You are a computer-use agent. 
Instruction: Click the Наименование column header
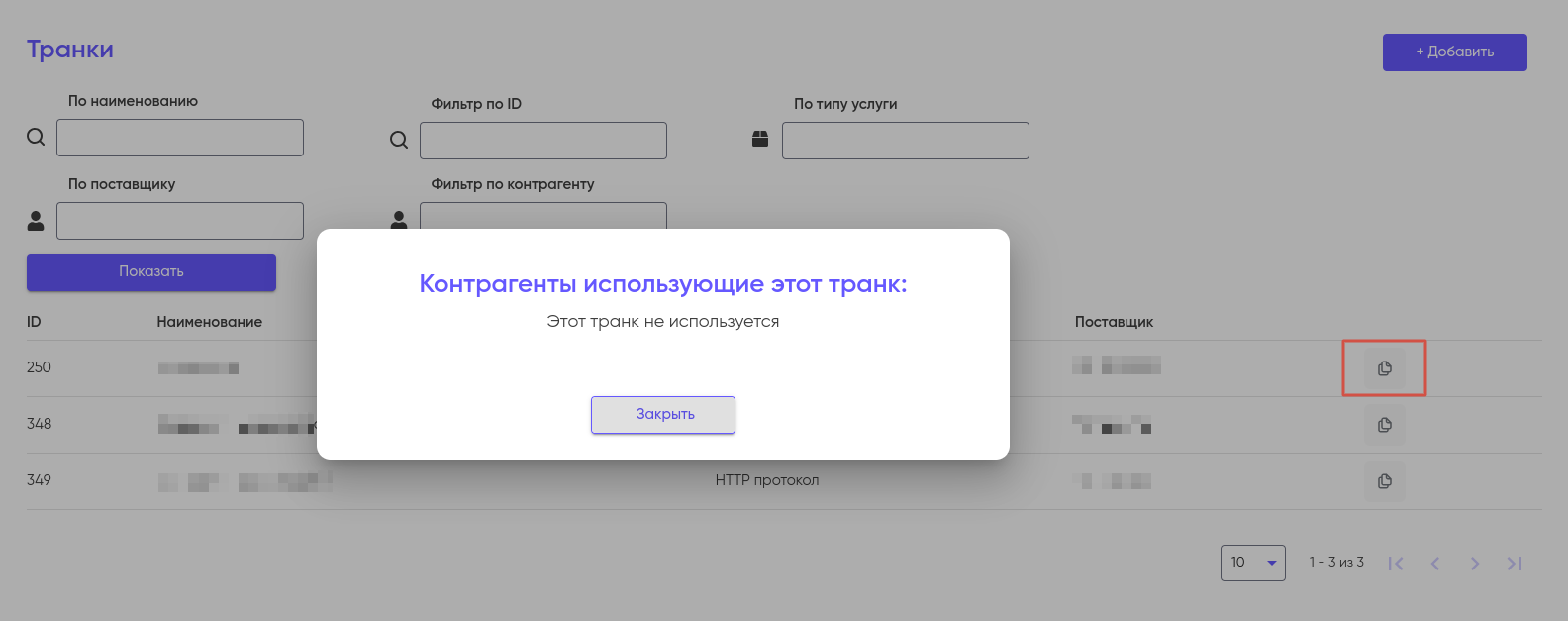(209, 322)
